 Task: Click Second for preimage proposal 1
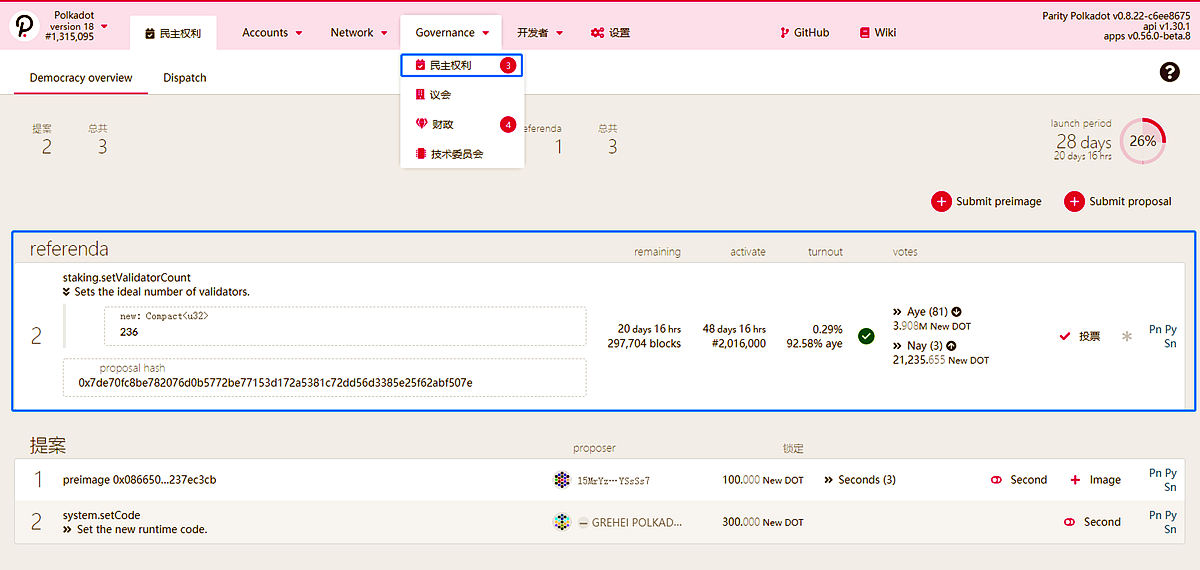coord(1018,480)
